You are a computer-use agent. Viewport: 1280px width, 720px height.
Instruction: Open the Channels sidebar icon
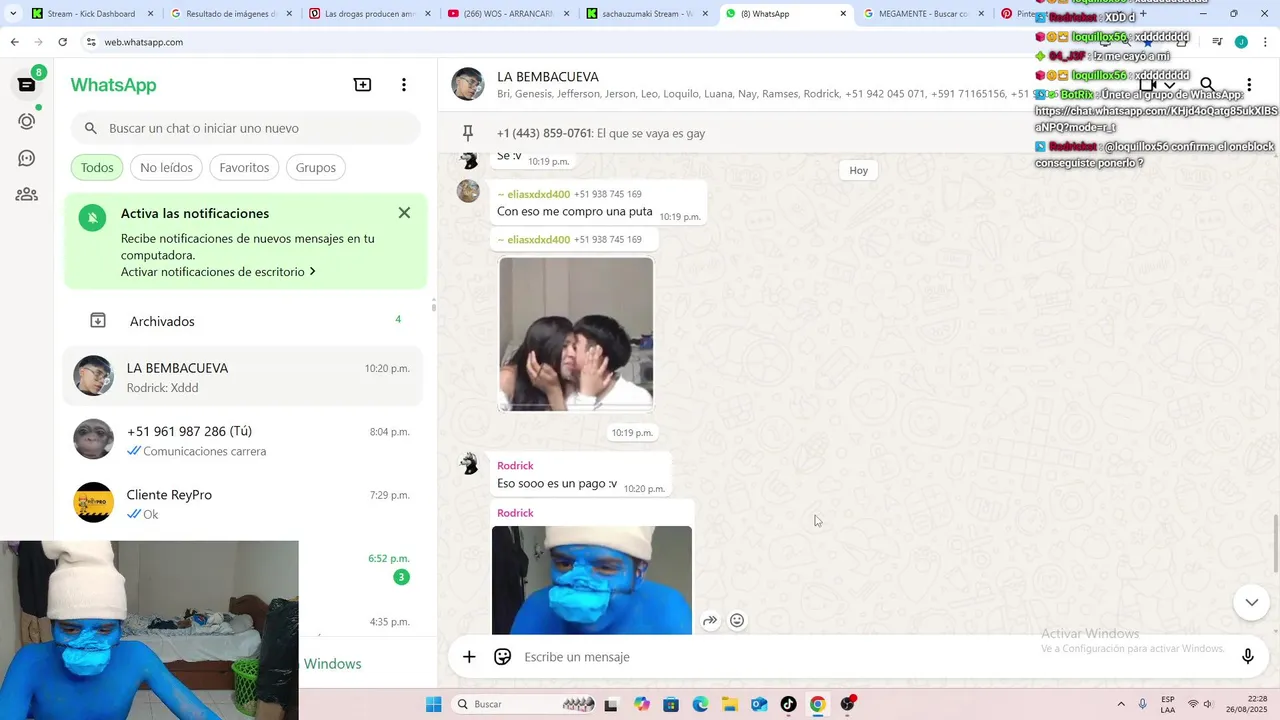click(x=27, y=158)
